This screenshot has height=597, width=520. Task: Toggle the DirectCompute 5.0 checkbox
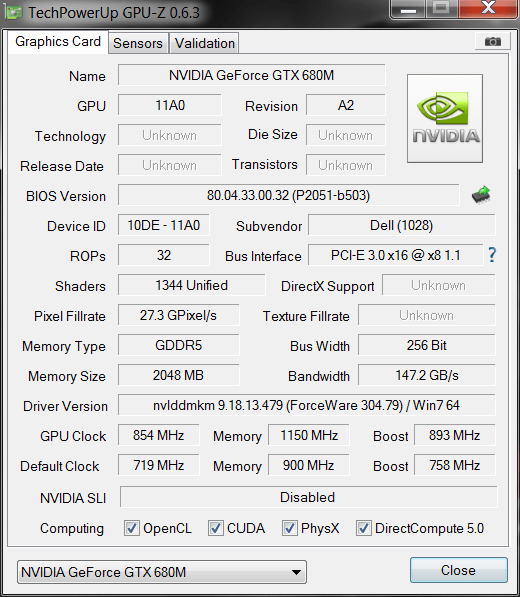click(363, 528)
